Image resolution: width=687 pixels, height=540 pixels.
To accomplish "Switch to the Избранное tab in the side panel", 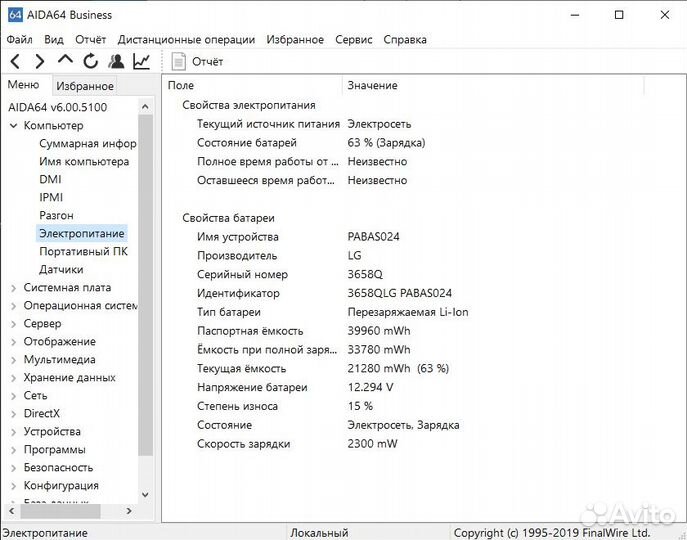I will (x=85, y=86).
